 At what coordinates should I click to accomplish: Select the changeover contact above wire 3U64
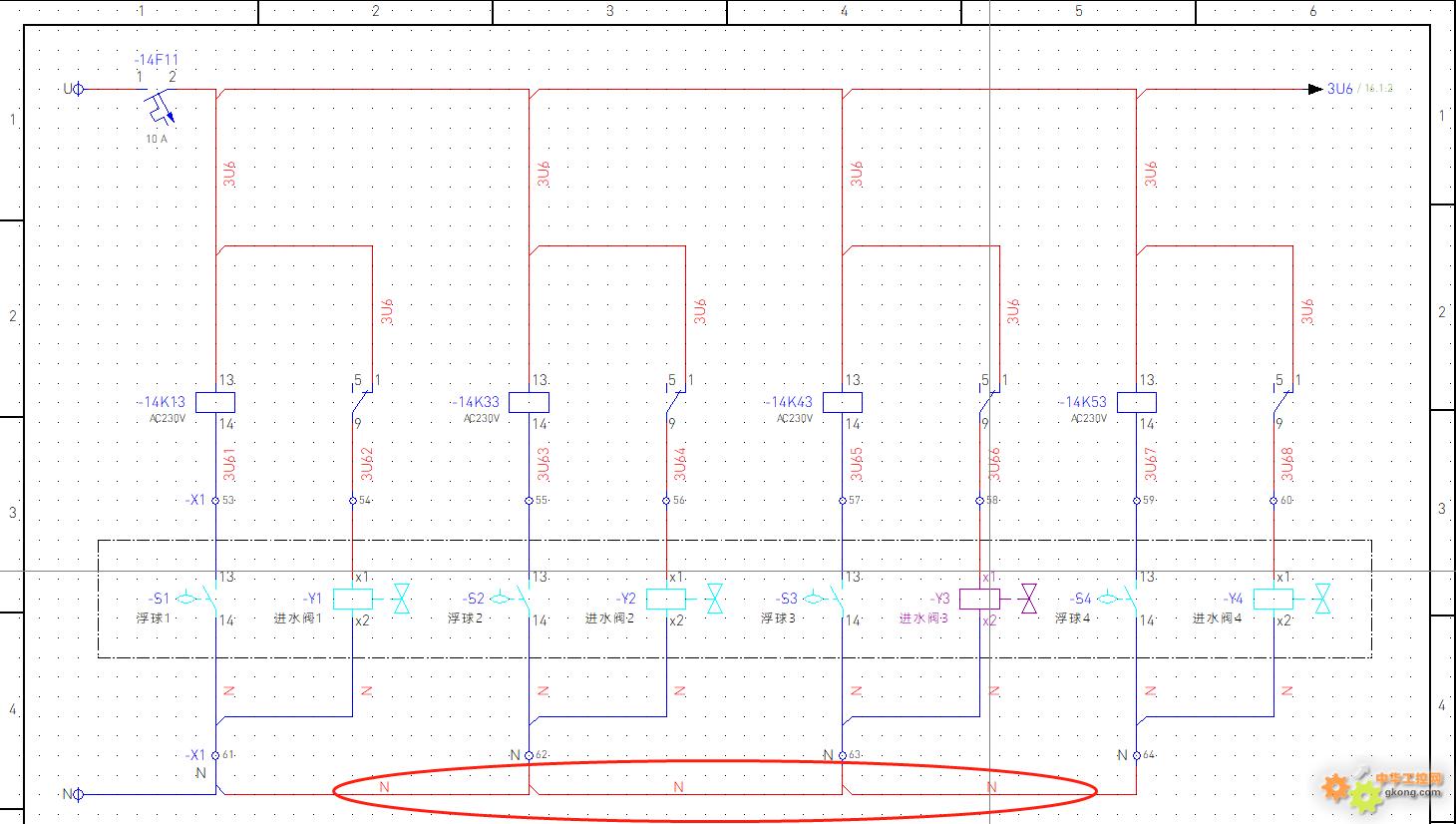pyautogui.click(x=677, y=401)
